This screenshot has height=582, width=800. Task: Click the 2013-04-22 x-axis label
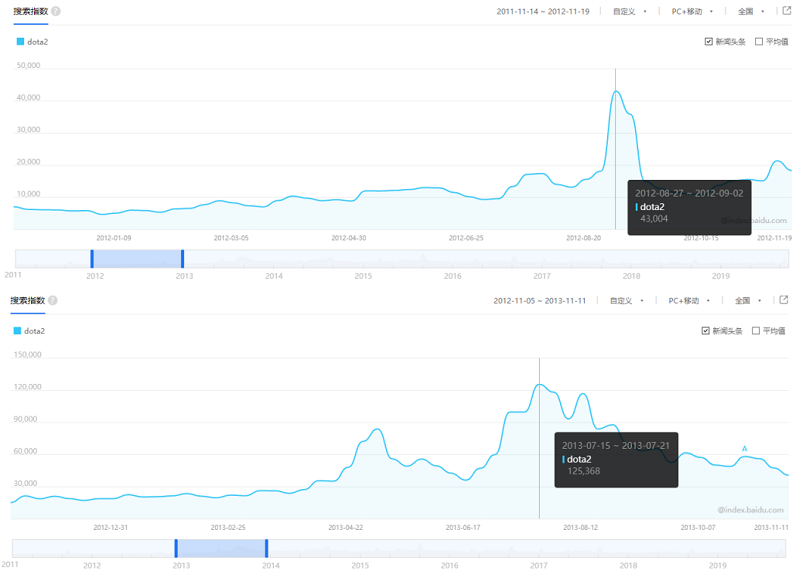pyautogui.click(x=345, y=527)
